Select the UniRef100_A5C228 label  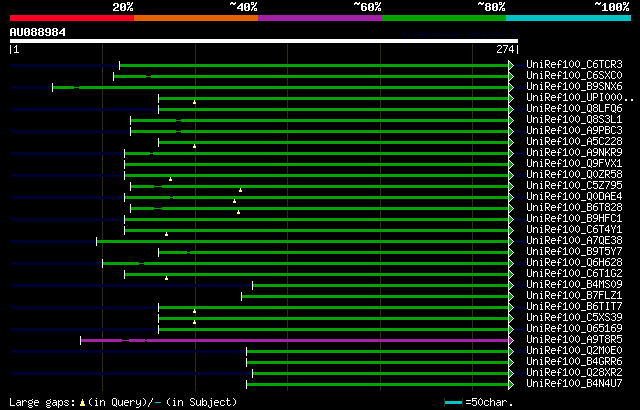(x=574, y=142)
